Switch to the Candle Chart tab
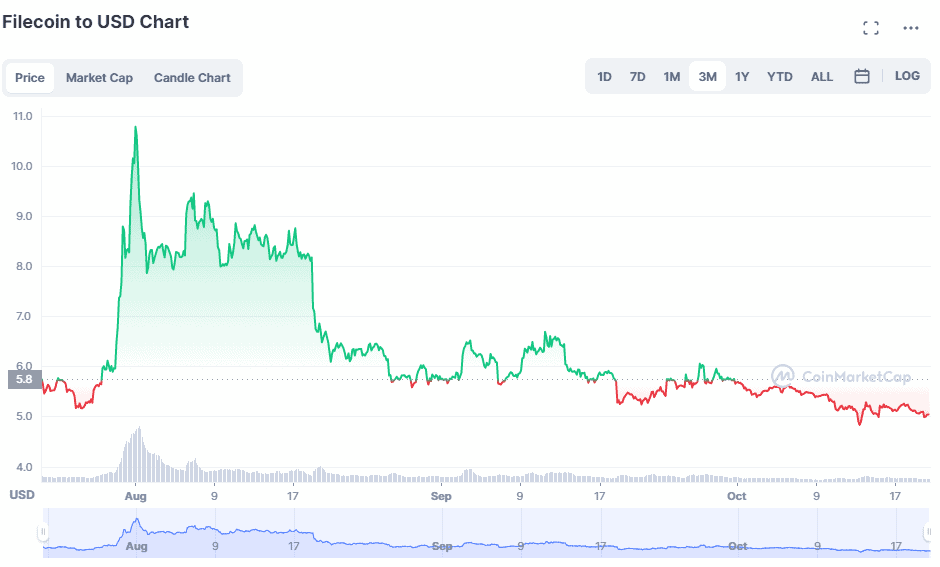The width and height of the screenshot is (940, 567). click(192, 78)
